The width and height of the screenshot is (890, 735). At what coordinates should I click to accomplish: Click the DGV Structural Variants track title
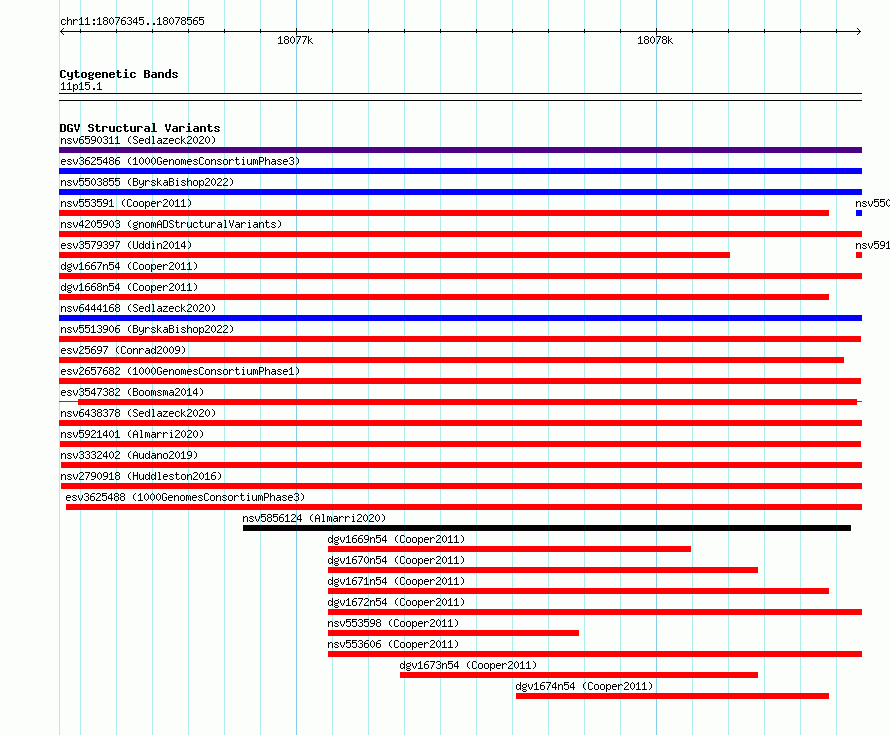point(140,128)
